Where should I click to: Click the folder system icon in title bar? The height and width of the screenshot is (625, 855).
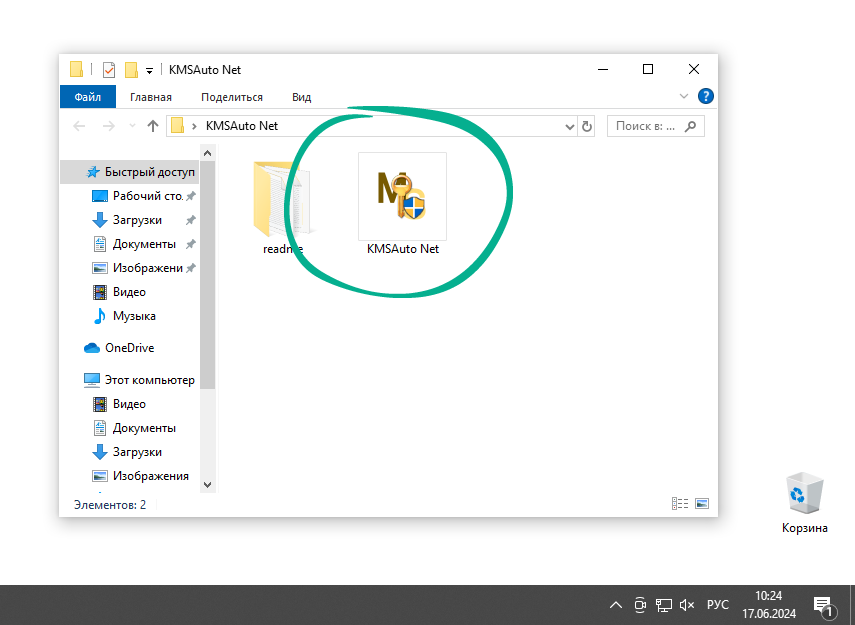pos(76,69)
